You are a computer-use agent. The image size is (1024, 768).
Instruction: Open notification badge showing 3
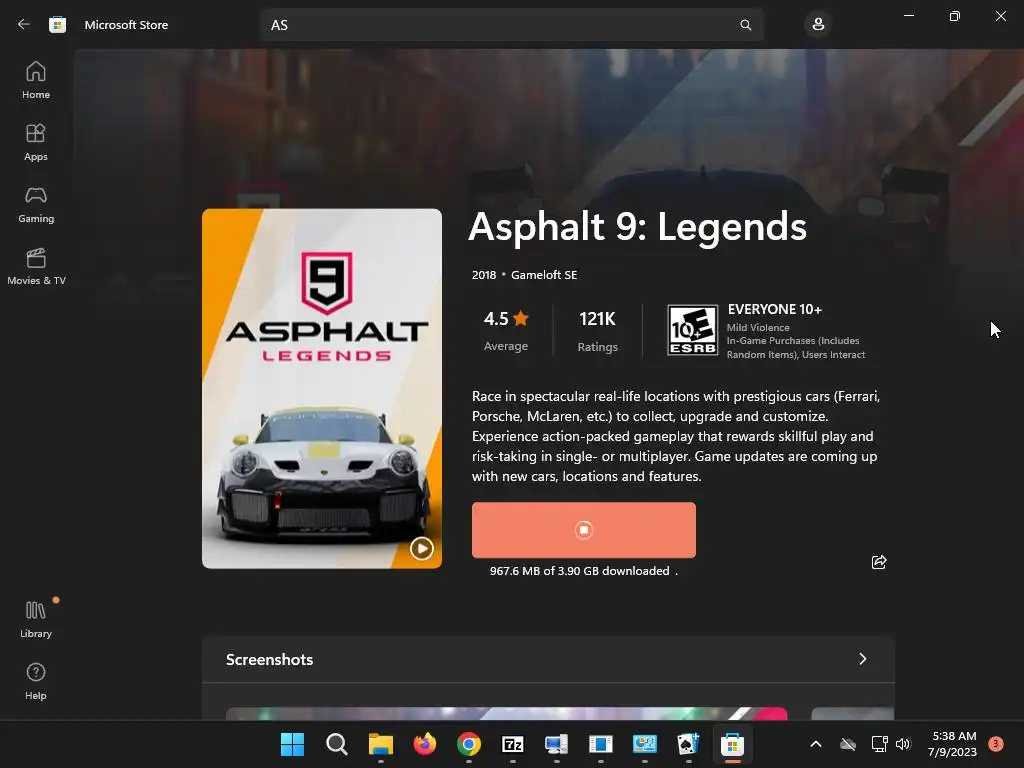click(995, 744)
